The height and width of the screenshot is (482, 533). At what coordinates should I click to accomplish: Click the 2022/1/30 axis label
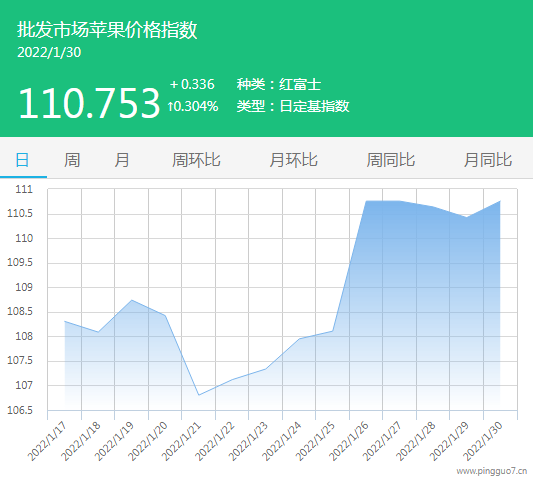(483, 441)
